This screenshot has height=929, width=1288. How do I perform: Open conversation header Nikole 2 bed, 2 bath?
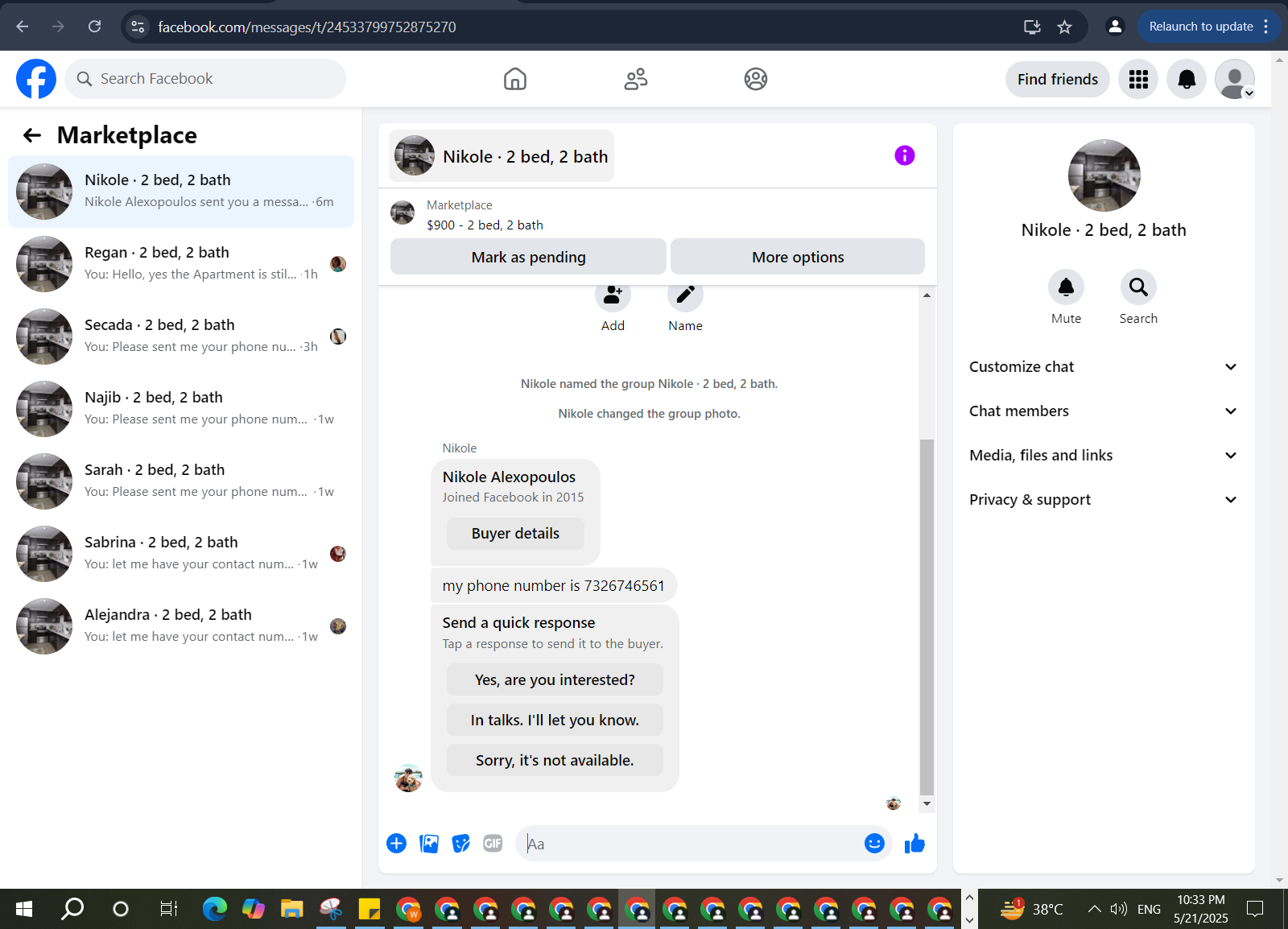click(502, 155)
